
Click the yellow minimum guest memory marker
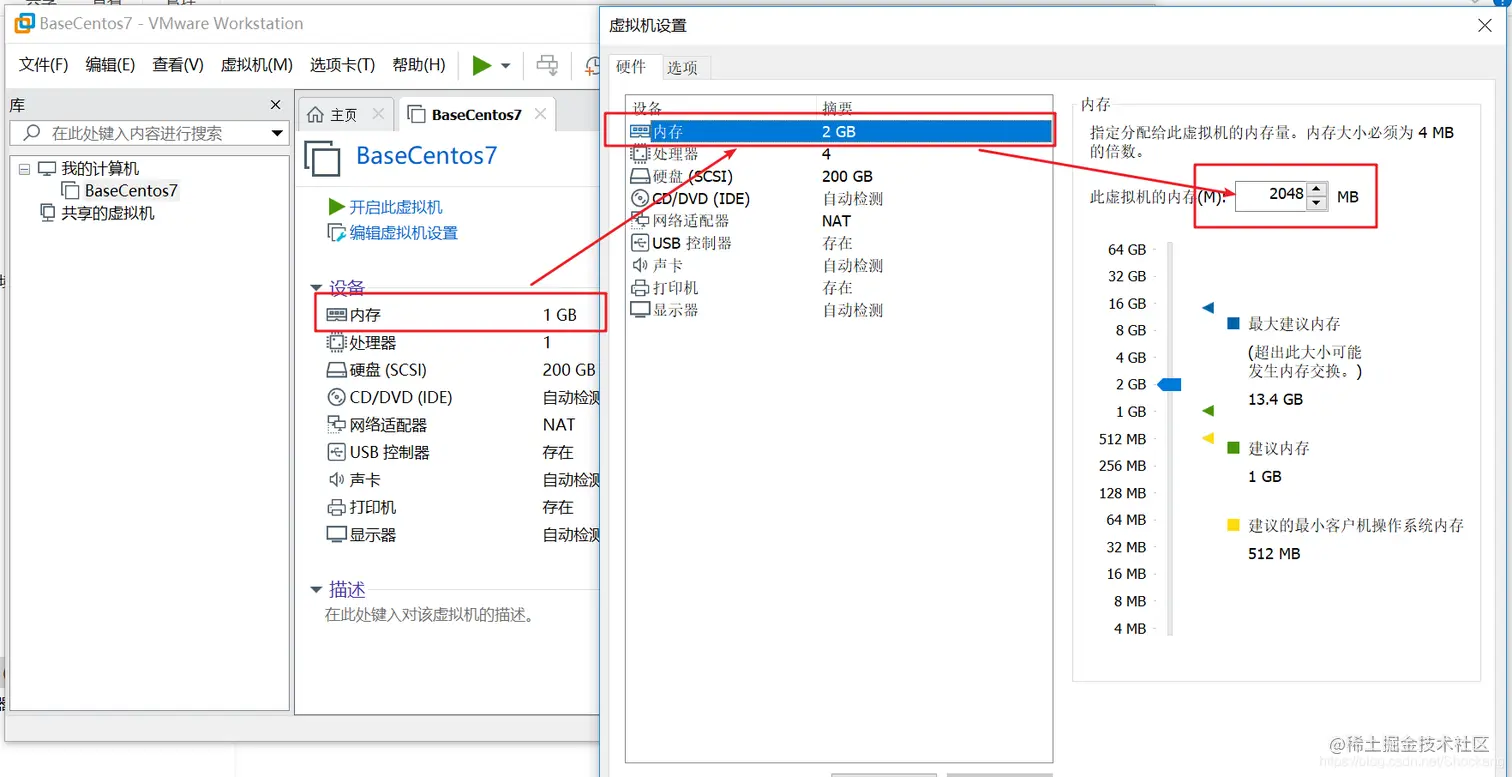point(1208,438)
